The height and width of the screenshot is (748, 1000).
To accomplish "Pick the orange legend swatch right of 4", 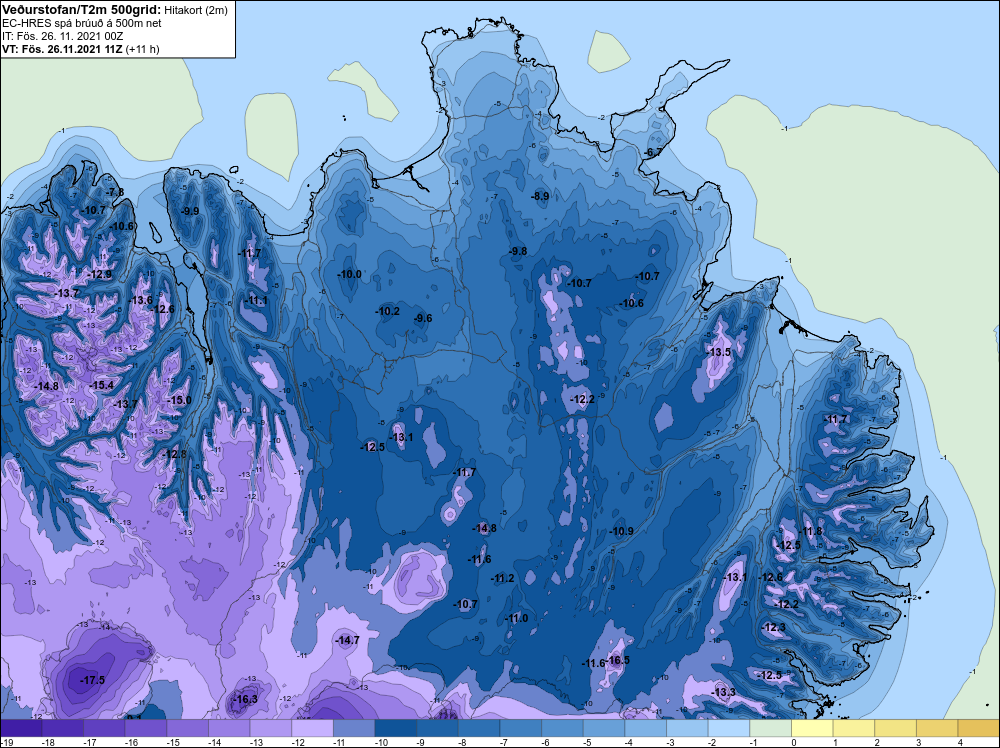I will coord(978,728).
